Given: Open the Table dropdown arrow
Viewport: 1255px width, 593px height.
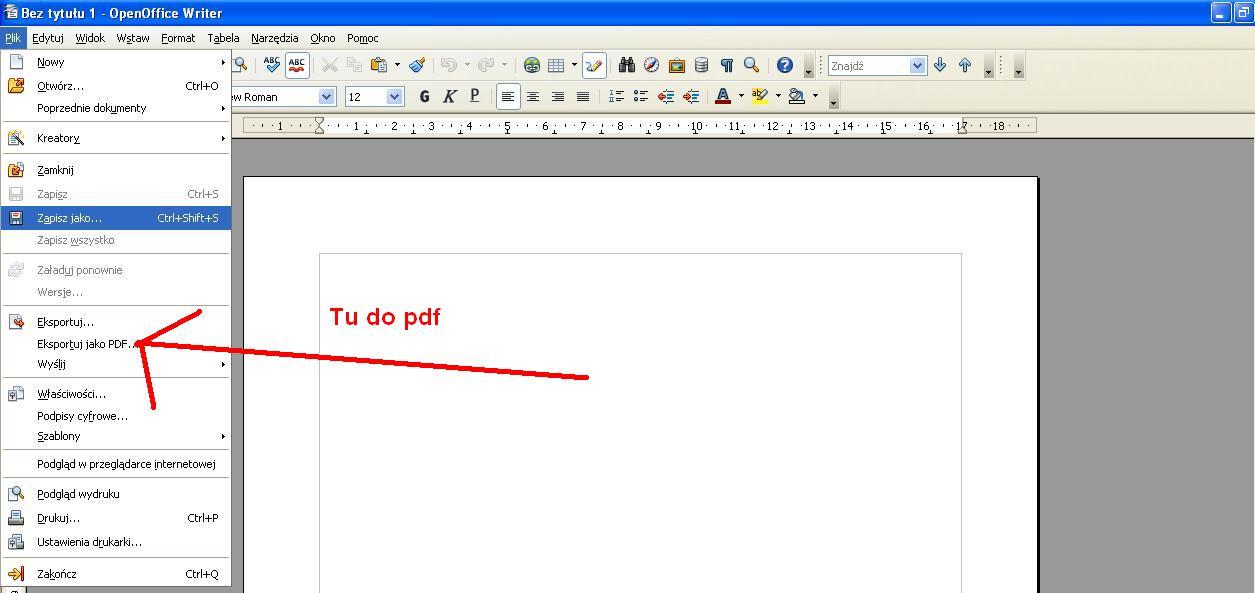Looking at the screenshot, I should pos(574,65).
